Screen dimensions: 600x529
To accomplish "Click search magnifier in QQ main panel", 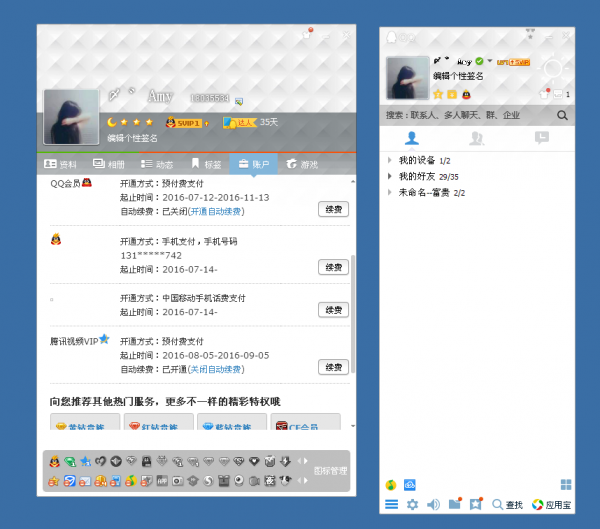I will tap(562, 115).
